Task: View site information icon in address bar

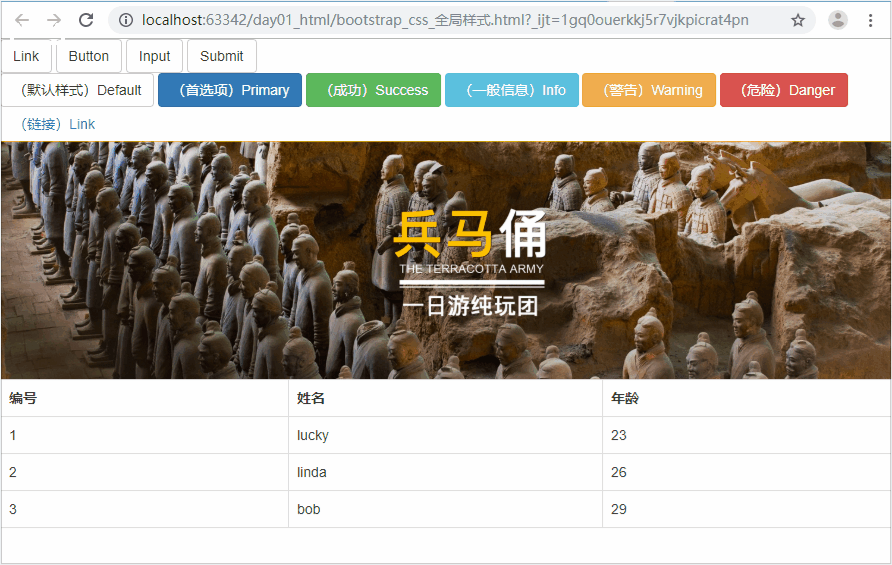Action: [126, 20]
